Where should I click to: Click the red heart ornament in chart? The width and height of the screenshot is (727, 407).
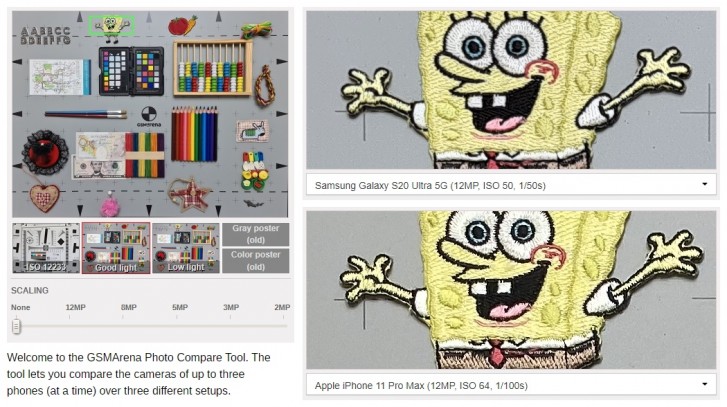pyautogui.click(x=45, y=197)
